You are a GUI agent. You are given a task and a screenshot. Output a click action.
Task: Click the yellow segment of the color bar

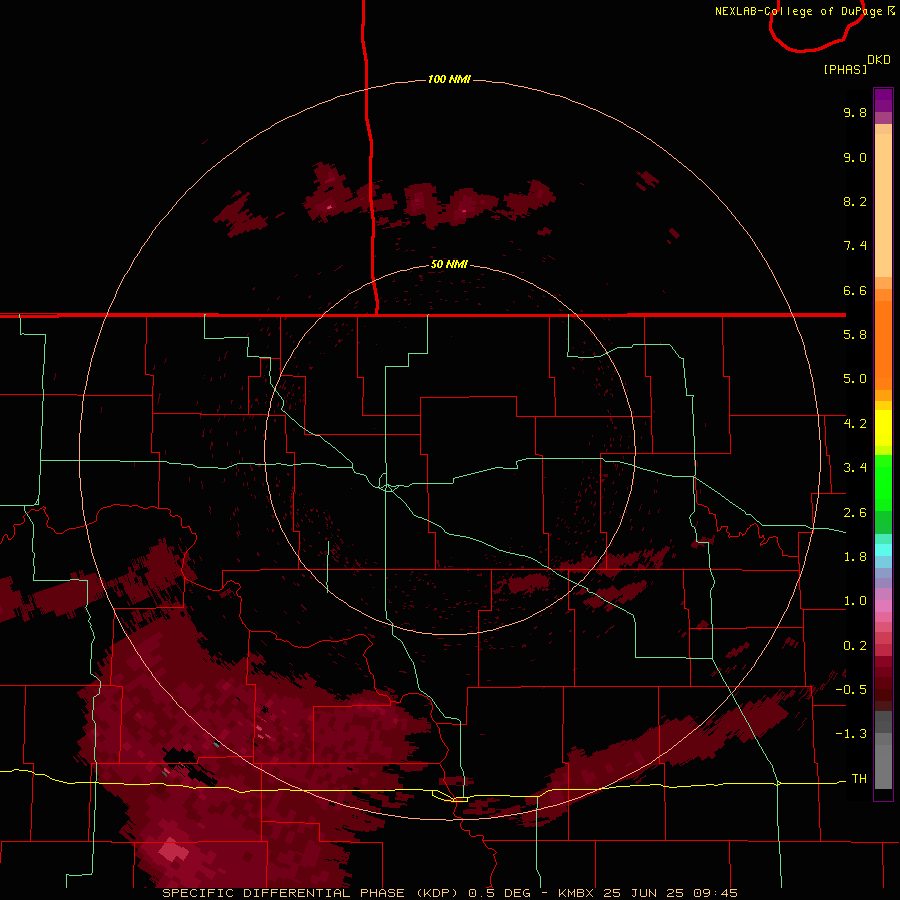[883, 428]
